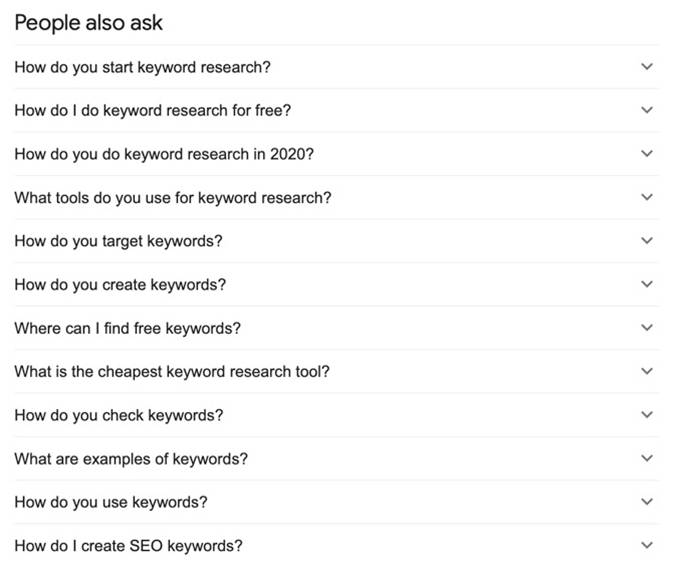Expand arrow for "What tools do you use"

point(646,197)
